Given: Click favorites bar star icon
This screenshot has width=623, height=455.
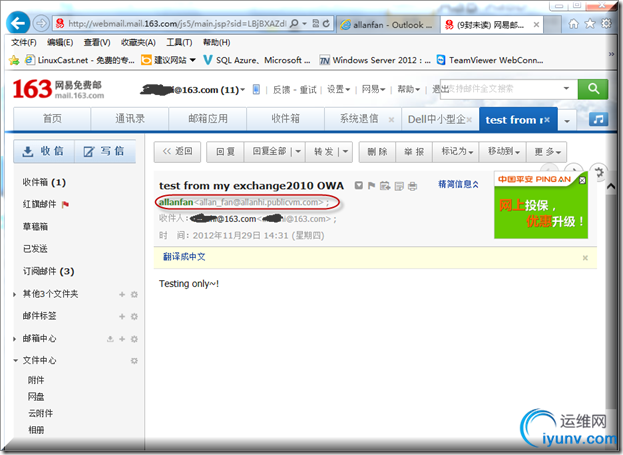Looking at the screenshot, I should pos(14,60).
